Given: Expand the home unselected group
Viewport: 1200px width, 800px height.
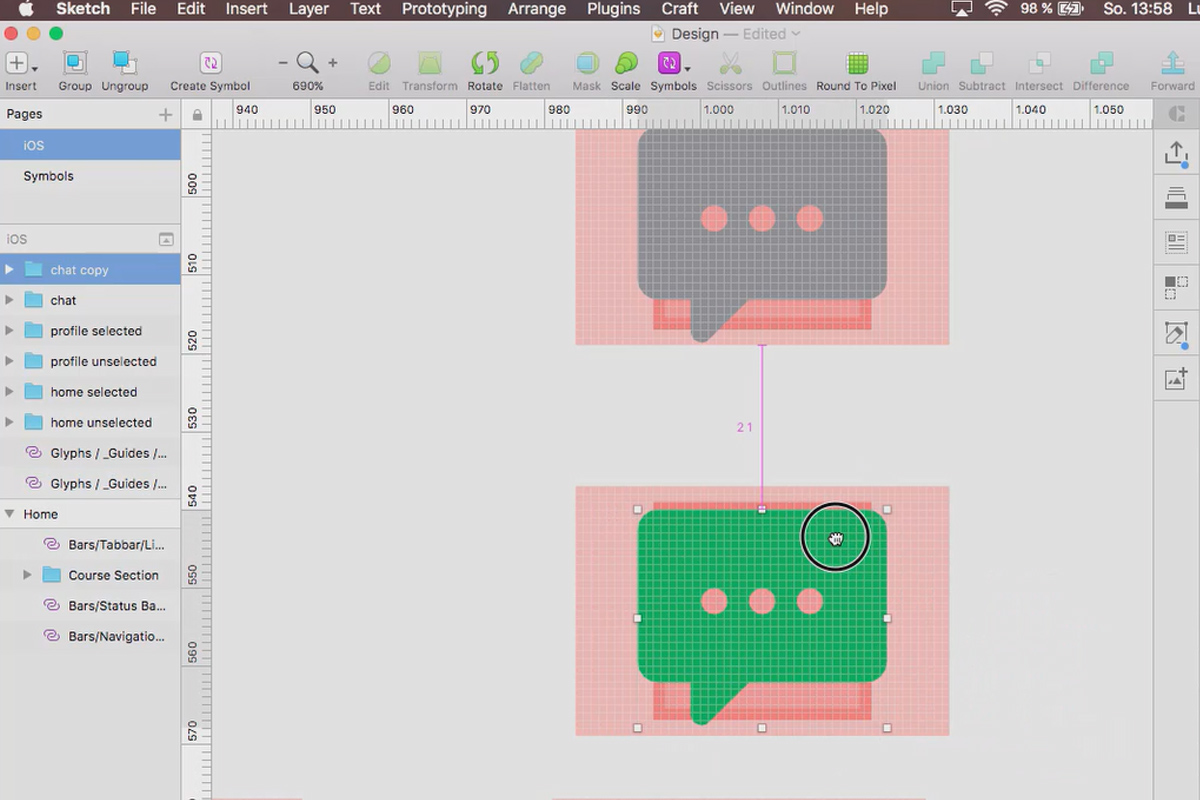Looking at the screenshot, I should [9, 422].
